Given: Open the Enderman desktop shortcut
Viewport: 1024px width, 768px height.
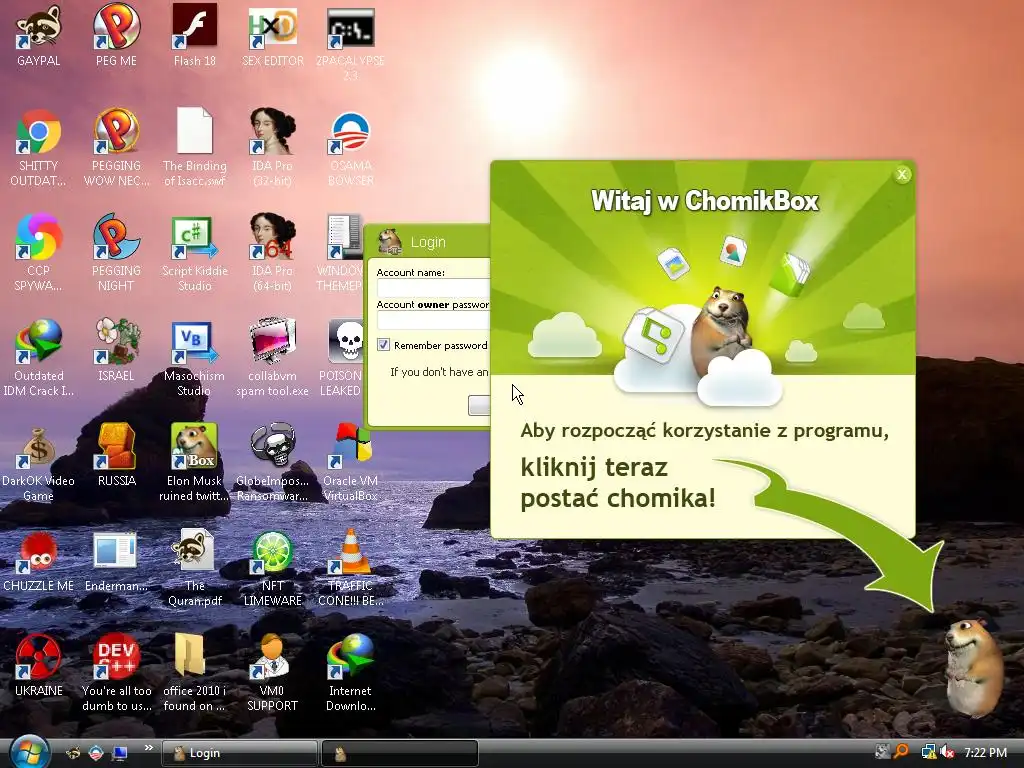Looking at the screenshot, I should pos(116,561).
